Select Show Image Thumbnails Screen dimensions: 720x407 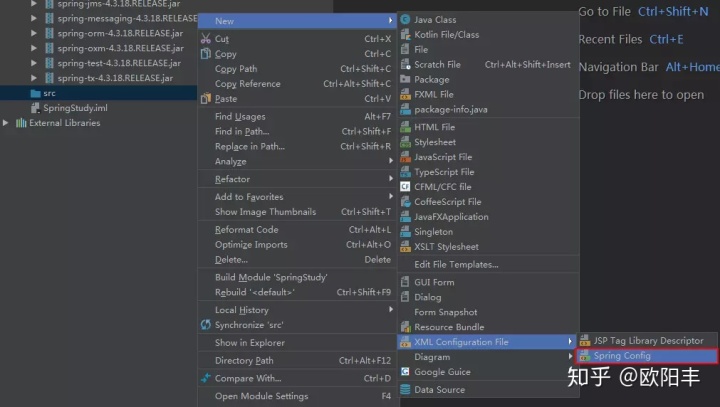(x=297, y=212)
